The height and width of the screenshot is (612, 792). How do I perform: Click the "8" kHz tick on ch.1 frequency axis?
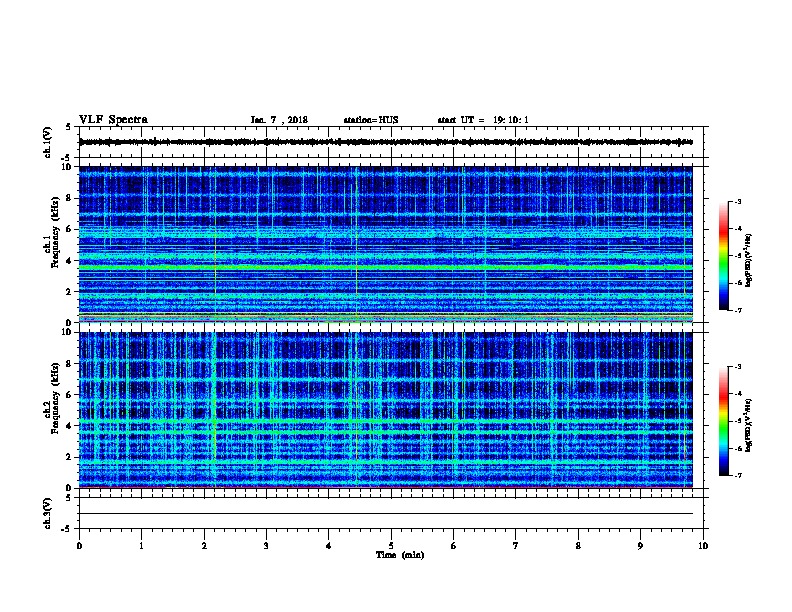(69, 198)
